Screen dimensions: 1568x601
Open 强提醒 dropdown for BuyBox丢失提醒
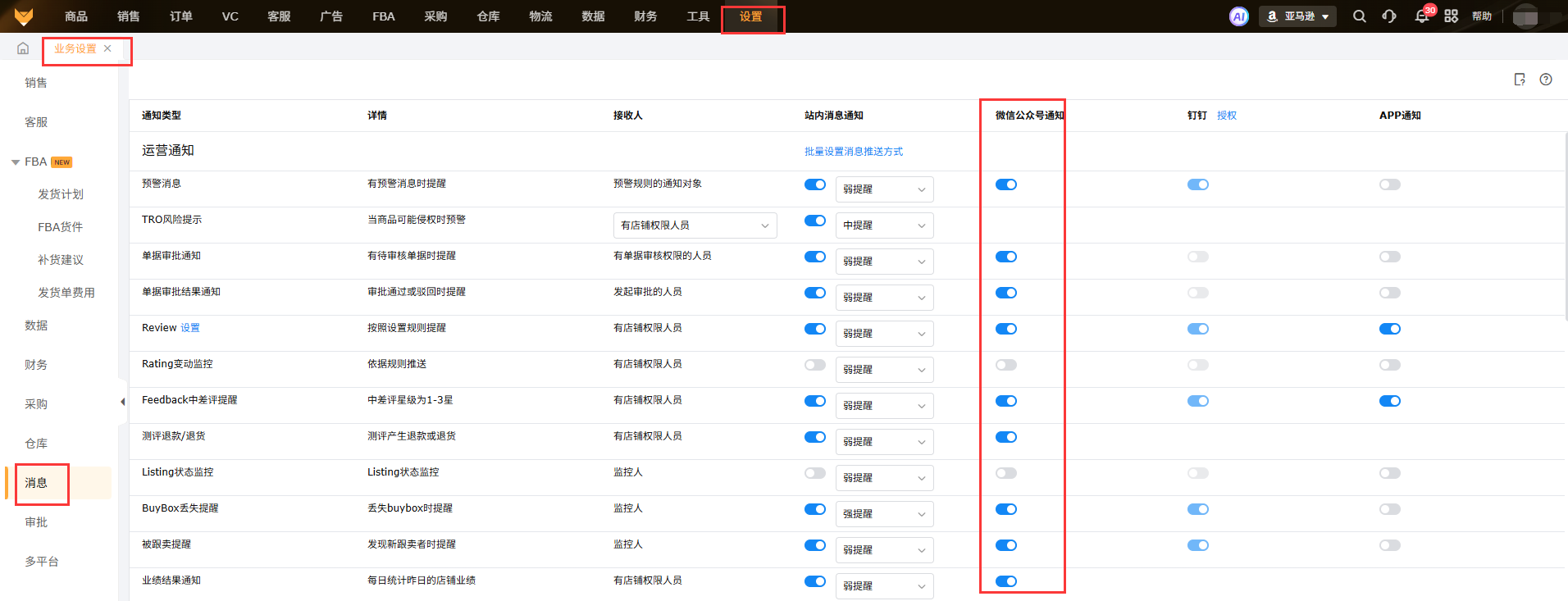tap(885, 514)
